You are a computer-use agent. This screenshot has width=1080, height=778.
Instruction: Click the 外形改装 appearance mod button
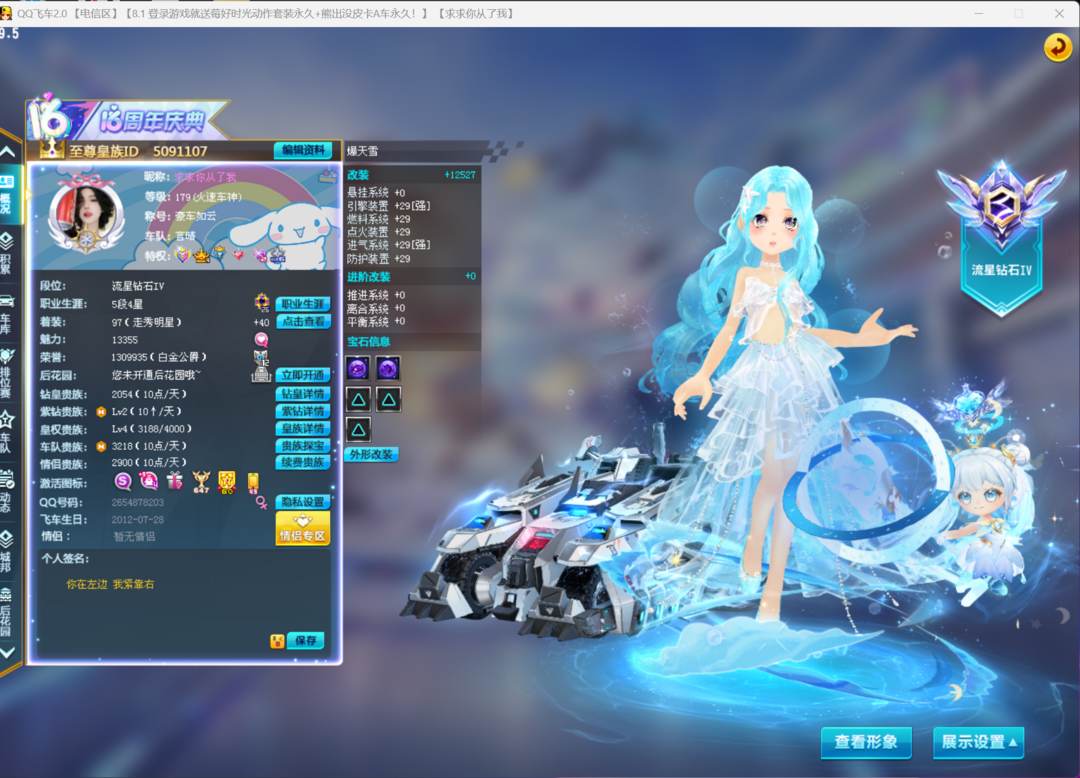point(371,454)
